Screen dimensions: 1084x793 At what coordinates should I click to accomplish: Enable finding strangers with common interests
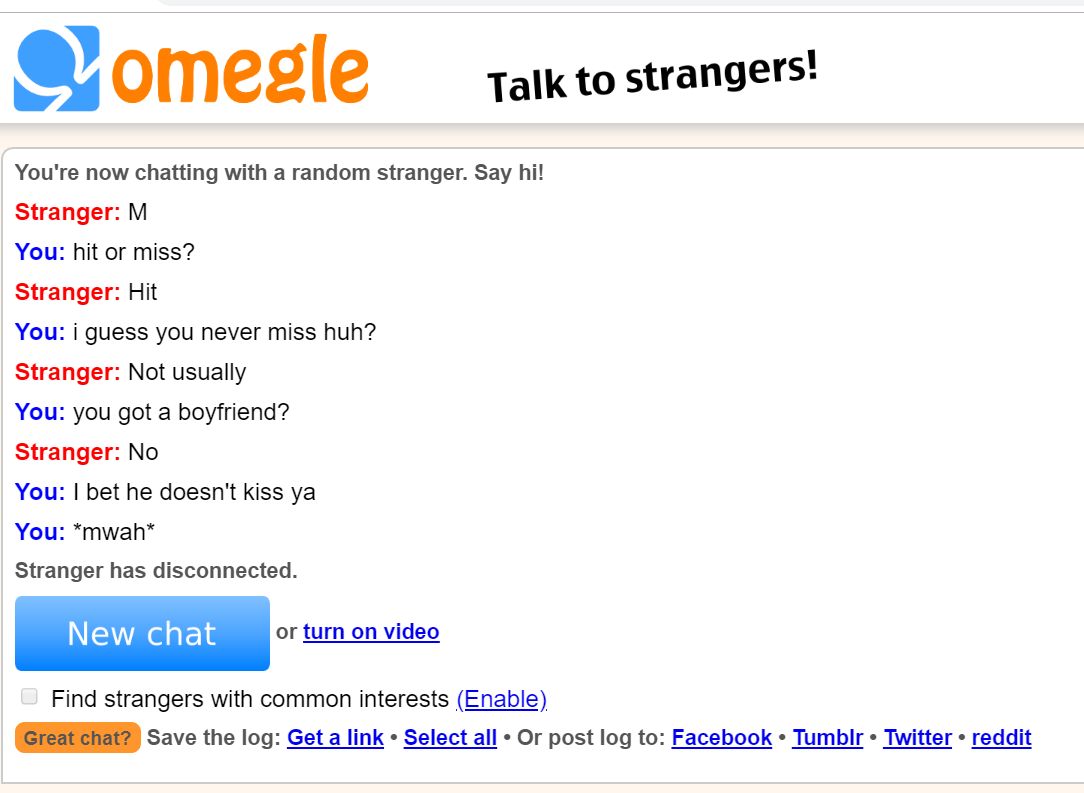tap(29, 695)
